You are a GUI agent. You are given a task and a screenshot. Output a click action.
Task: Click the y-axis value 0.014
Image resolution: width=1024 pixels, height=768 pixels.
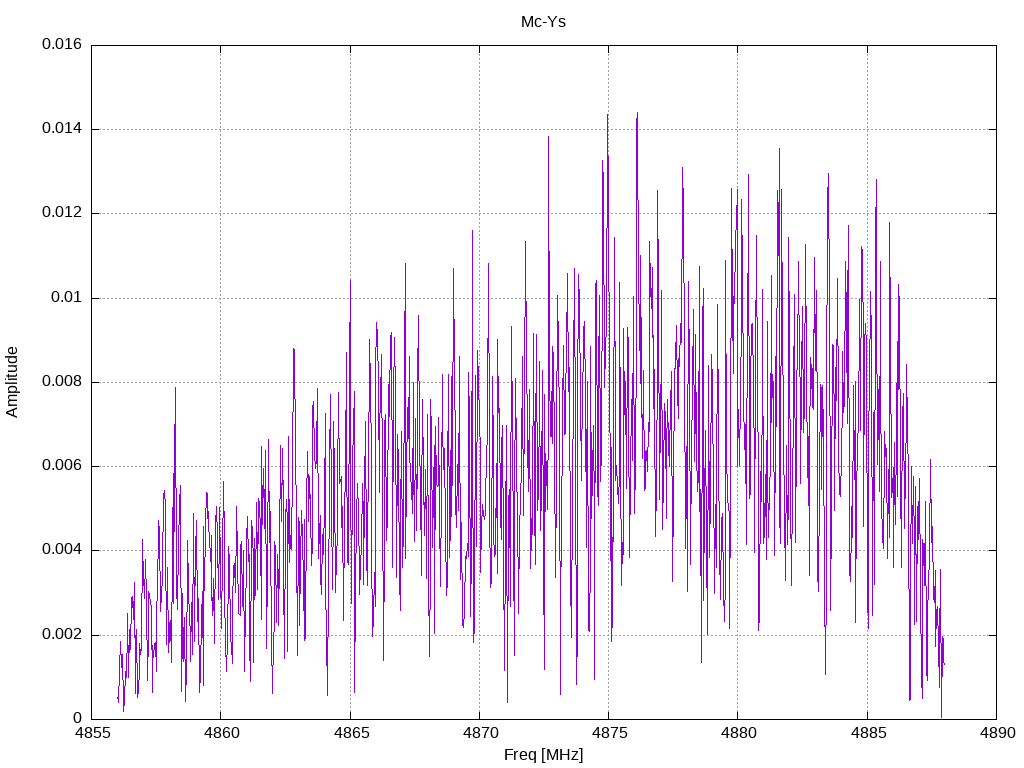[x=62, y=129]
